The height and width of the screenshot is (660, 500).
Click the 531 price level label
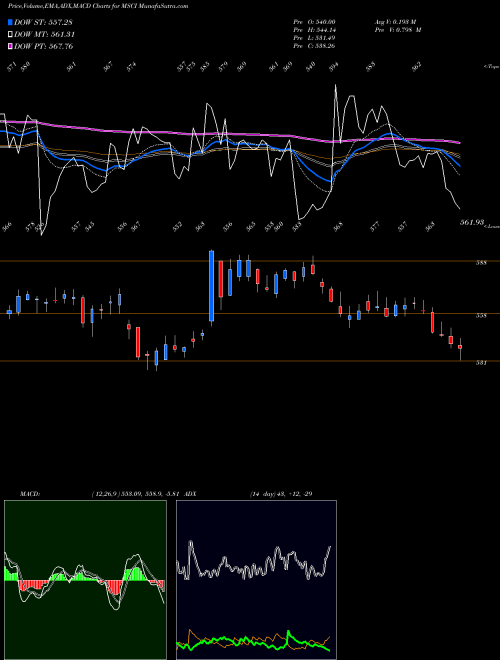[x=481, y=362]
